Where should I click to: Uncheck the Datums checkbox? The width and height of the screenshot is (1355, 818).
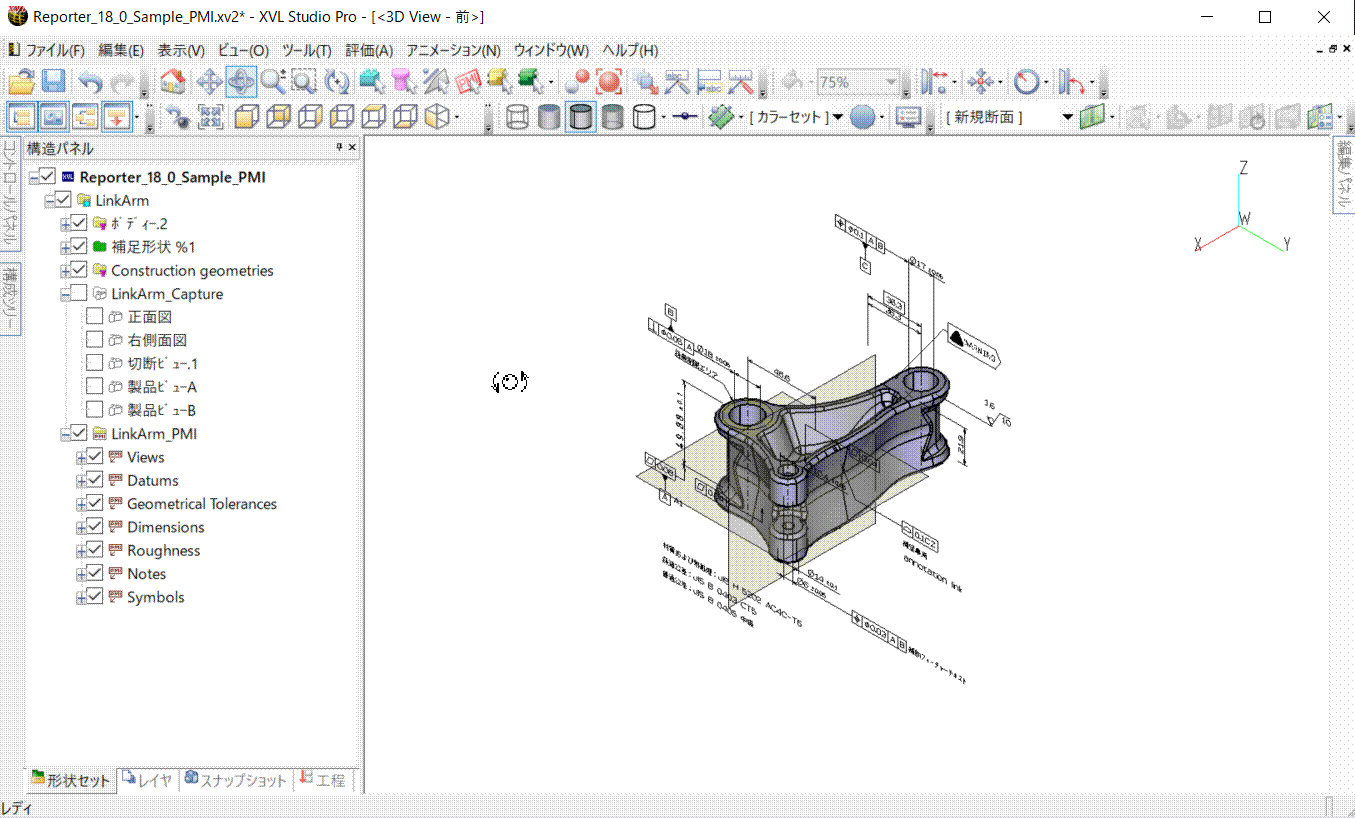pyautogui.click(x=97, y=481)
